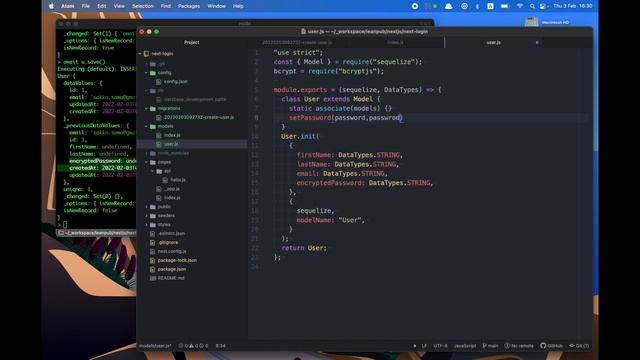Expand the seeders folder

click(146, 216)
